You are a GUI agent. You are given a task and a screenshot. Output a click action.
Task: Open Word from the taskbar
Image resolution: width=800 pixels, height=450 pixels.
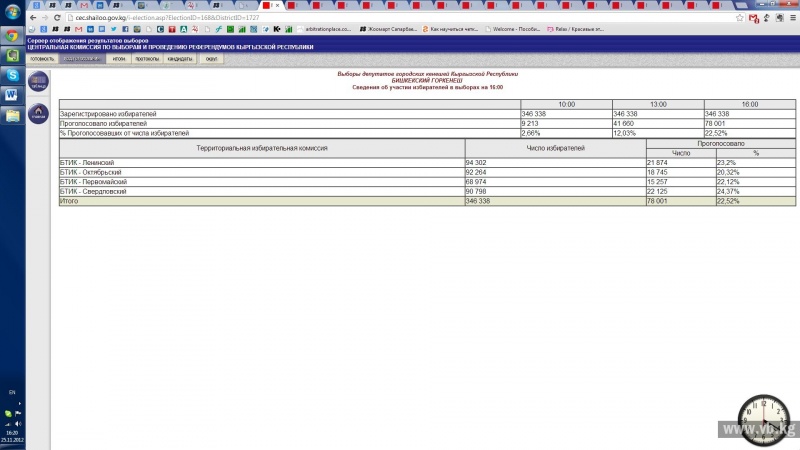tap(12, 95)
